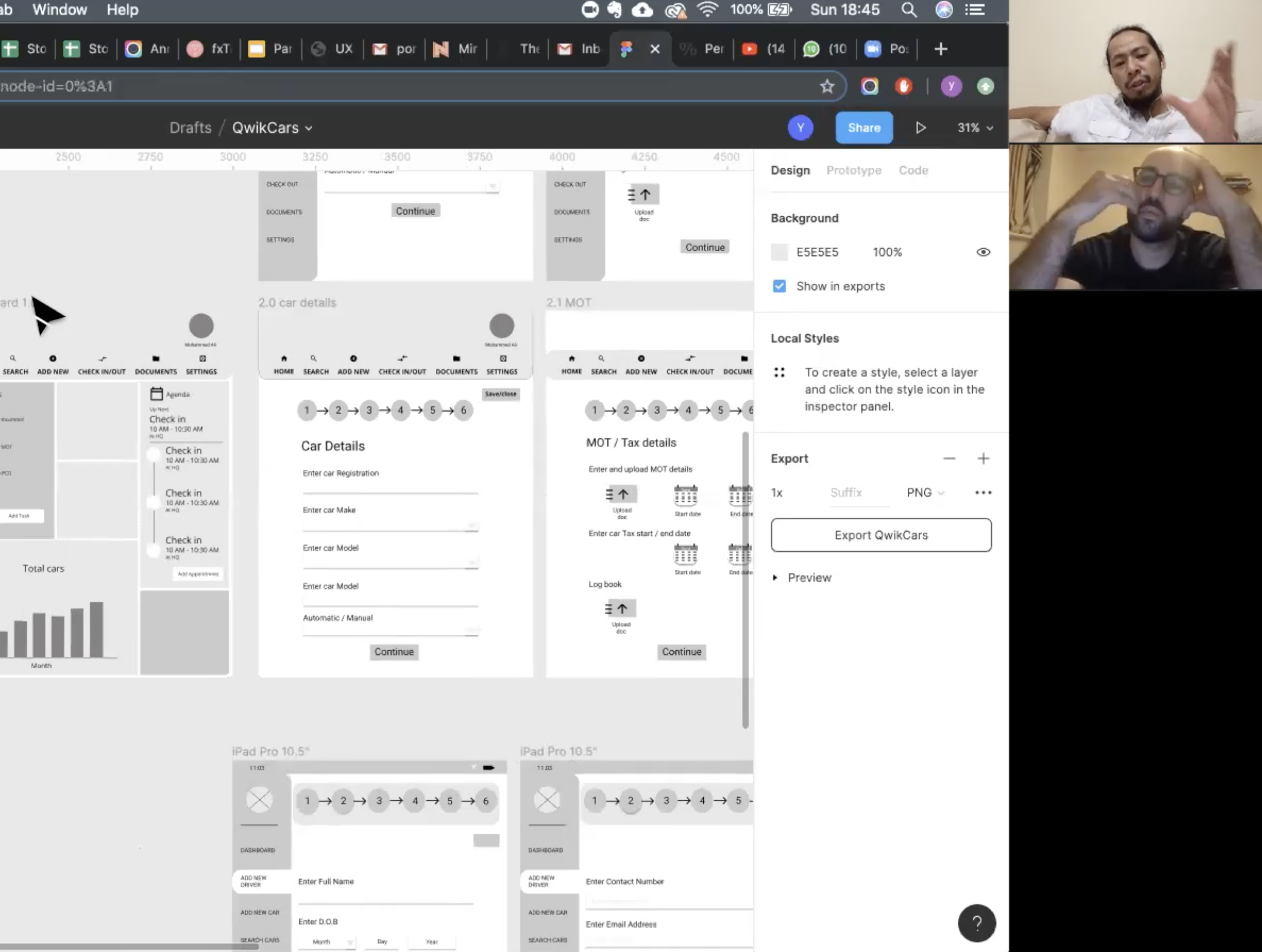Click the Local Styles four-dot icon

coord(779,373)
